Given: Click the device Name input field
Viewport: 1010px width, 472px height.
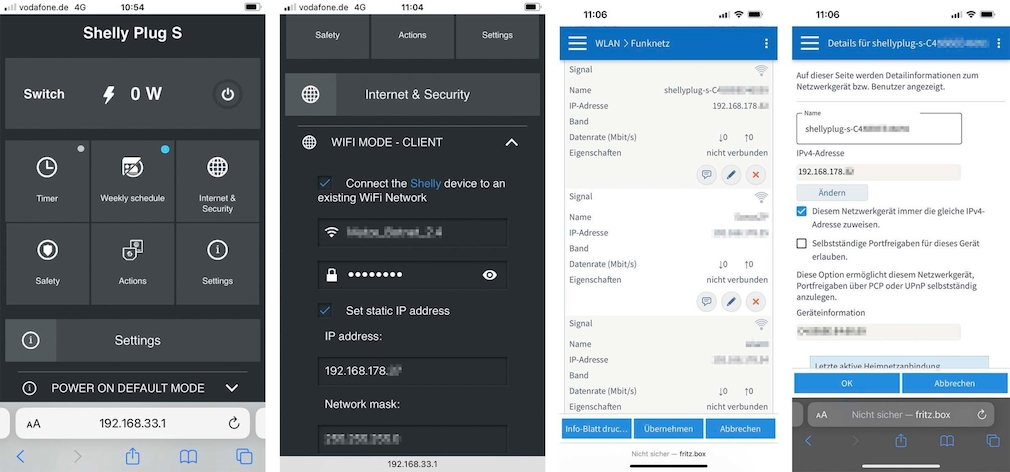Looking at the screenshot, I should point(878,129).
